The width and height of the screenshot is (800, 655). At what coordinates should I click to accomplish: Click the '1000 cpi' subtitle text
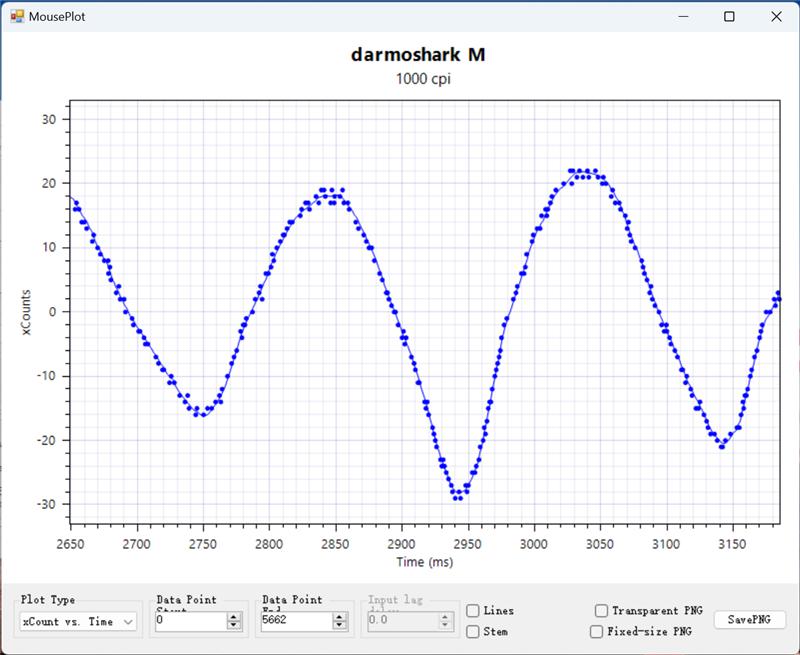424,80
